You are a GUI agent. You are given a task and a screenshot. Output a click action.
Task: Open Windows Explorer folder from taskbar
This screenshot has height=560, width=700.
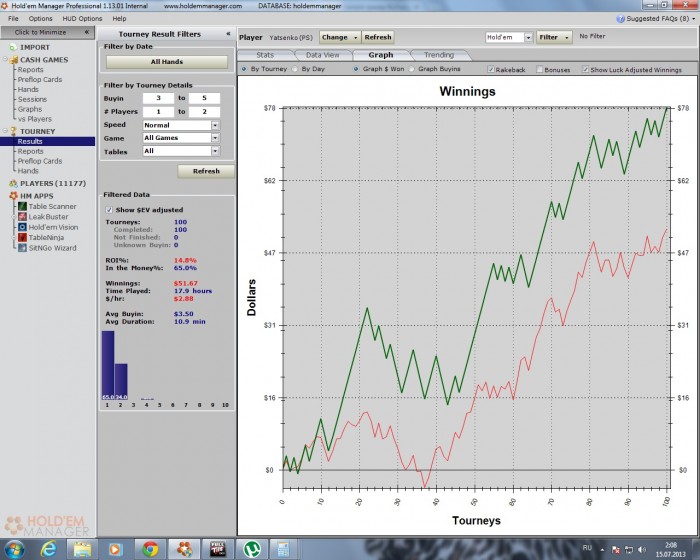coord(82,549)
